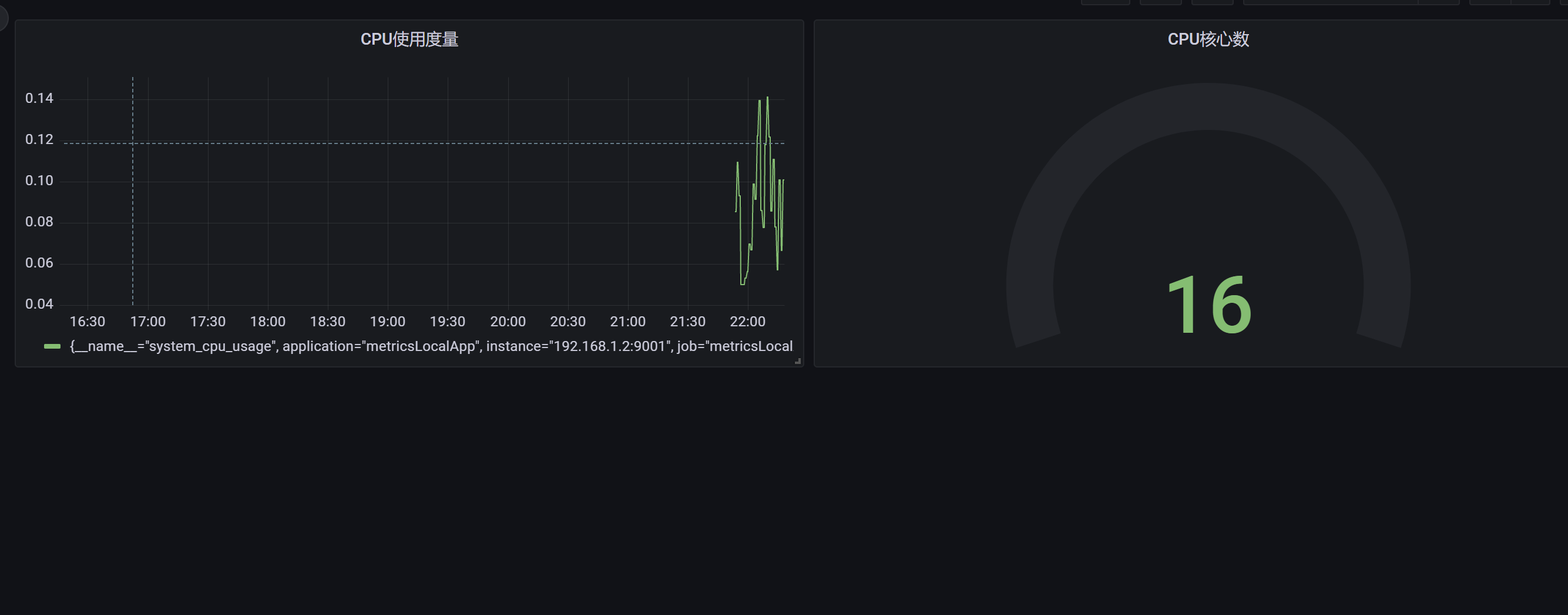Screen dimensions: 1568x615
Task: Click the 17:00 time axis label
Action: coord(148,322)
